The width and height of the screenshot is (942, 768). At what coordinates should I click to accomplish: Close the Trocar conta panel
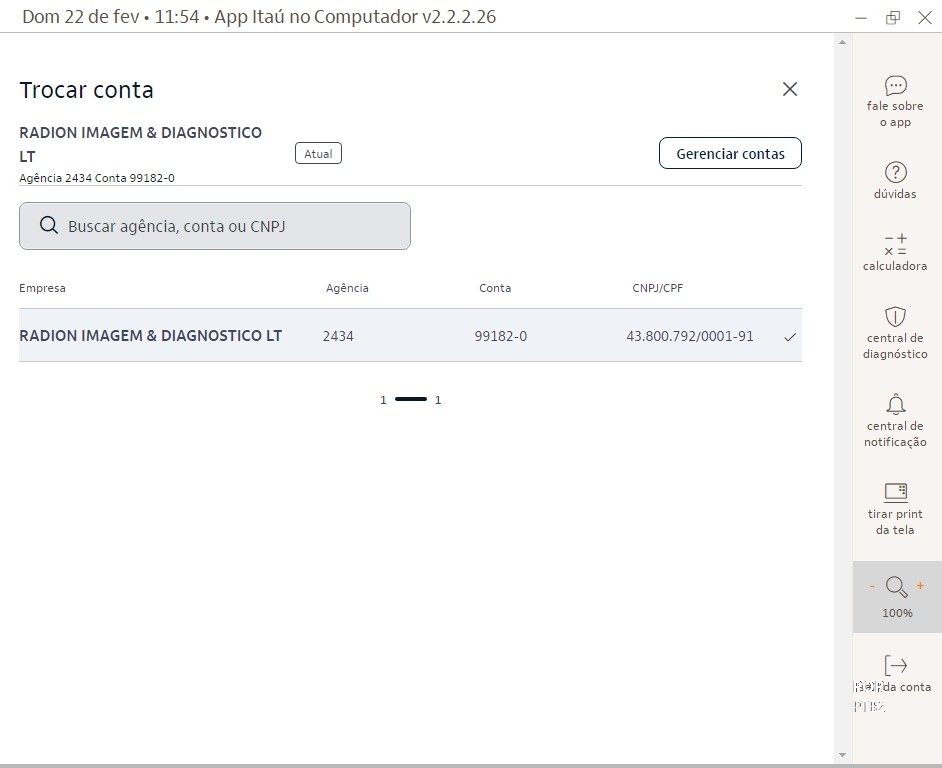click(789, 89)
